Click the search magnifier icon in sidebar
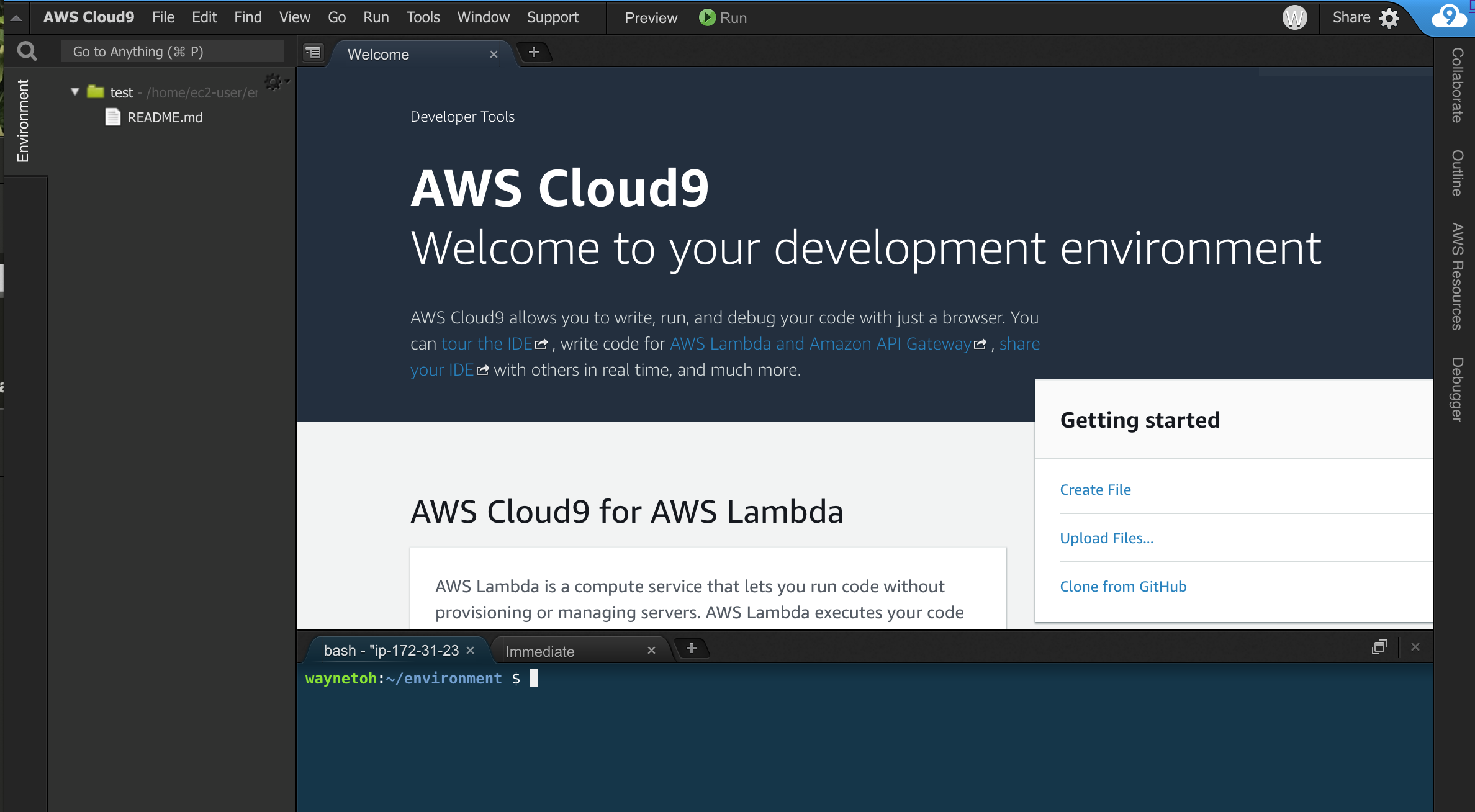This screenshot has height=812, width=1475. [27, 51]
